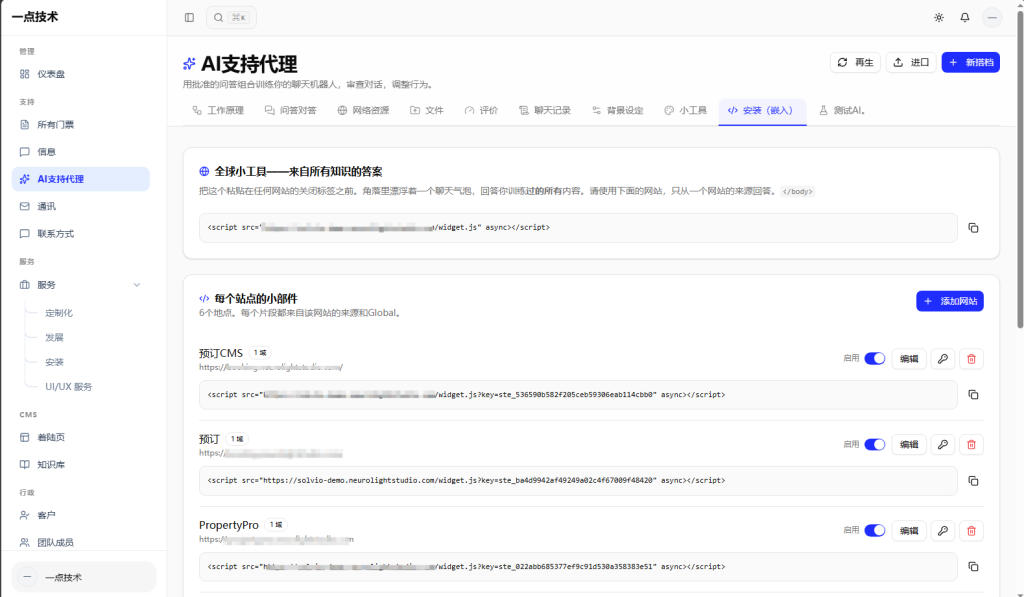Open 着陆页 in sidebar
Viewport: 1024px width, 597px height.
[80, 437]
